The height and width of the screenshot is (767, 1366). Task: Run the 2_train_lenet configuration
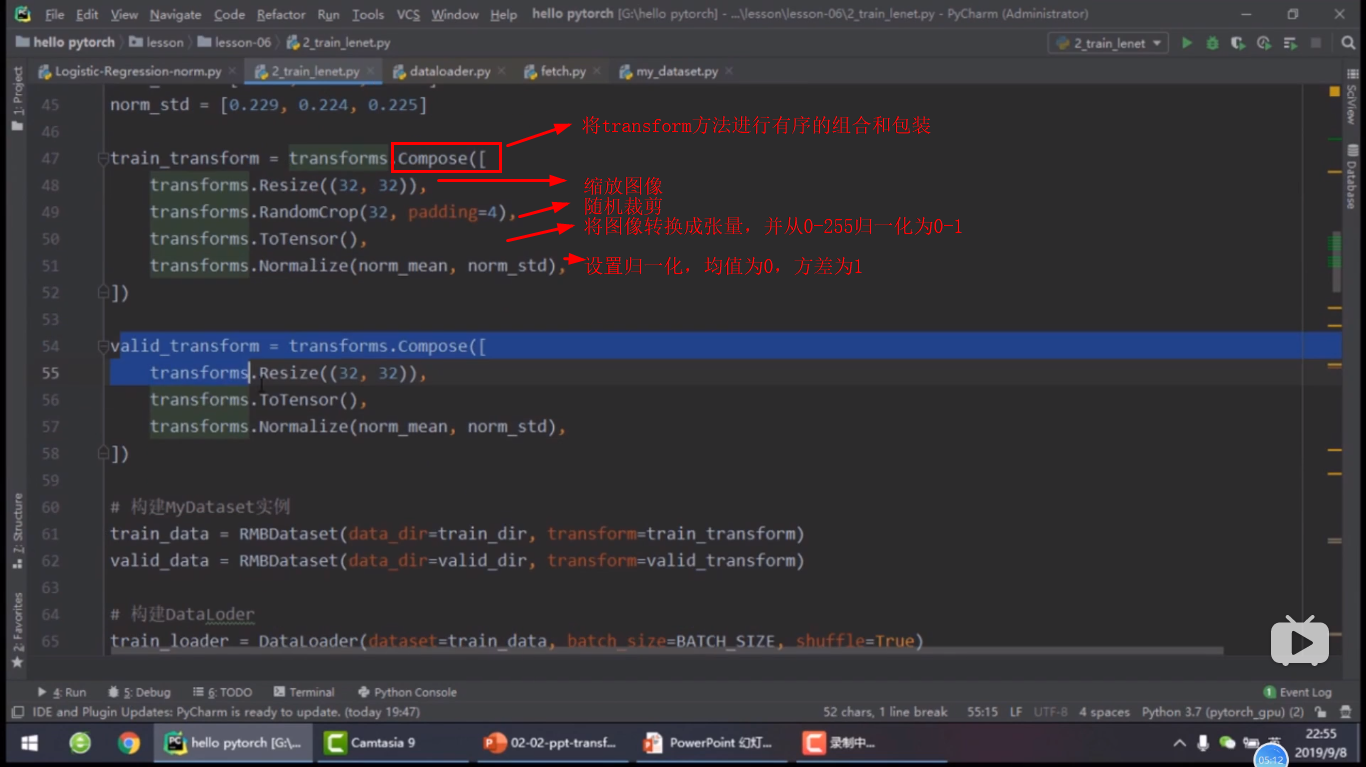pos(1187,43)
